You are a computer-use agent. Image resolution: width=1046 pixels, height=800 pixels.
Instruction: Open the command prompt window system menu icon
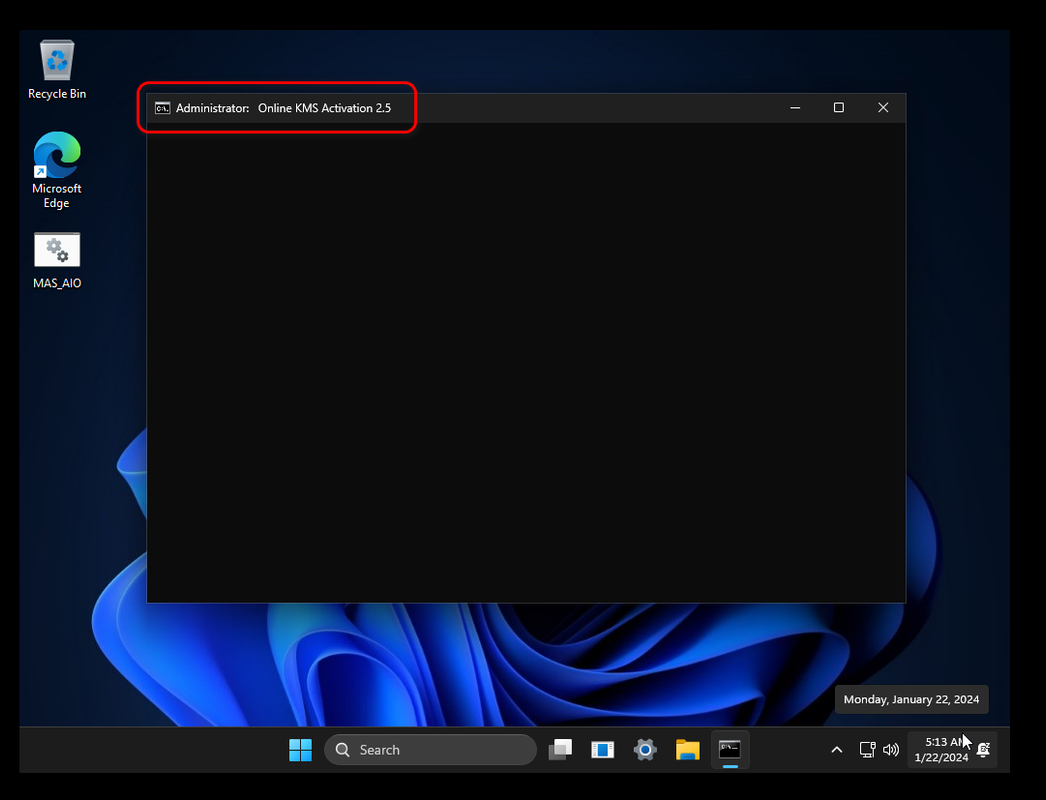coord(163,108)
